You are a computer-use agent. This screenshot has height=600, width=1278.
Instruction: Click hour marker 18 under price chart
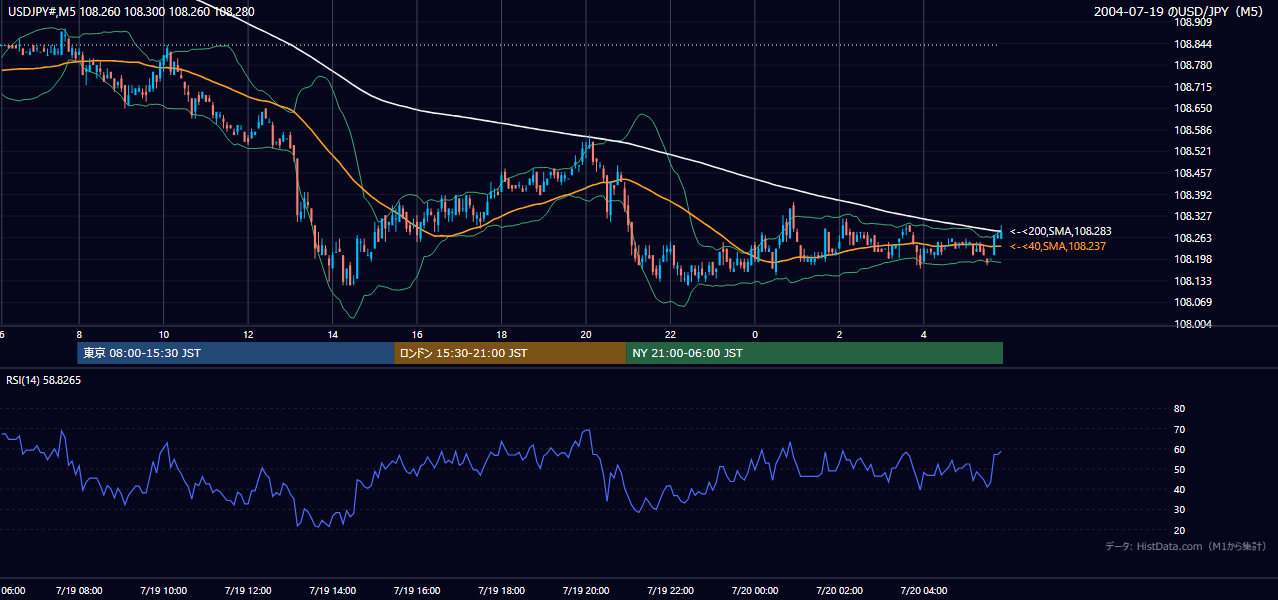501,334
